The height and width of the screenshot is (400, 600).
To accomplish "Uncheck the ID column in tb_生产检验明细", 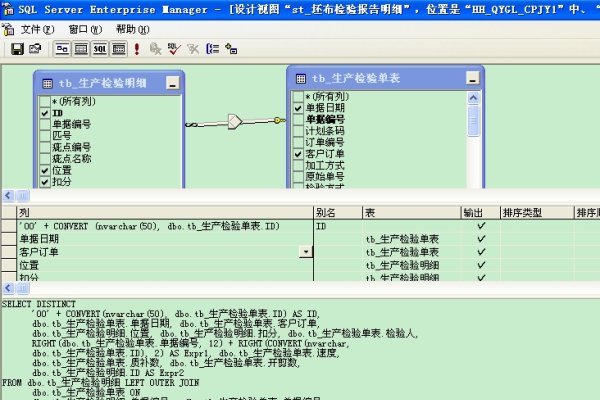I will pos(45,113).
